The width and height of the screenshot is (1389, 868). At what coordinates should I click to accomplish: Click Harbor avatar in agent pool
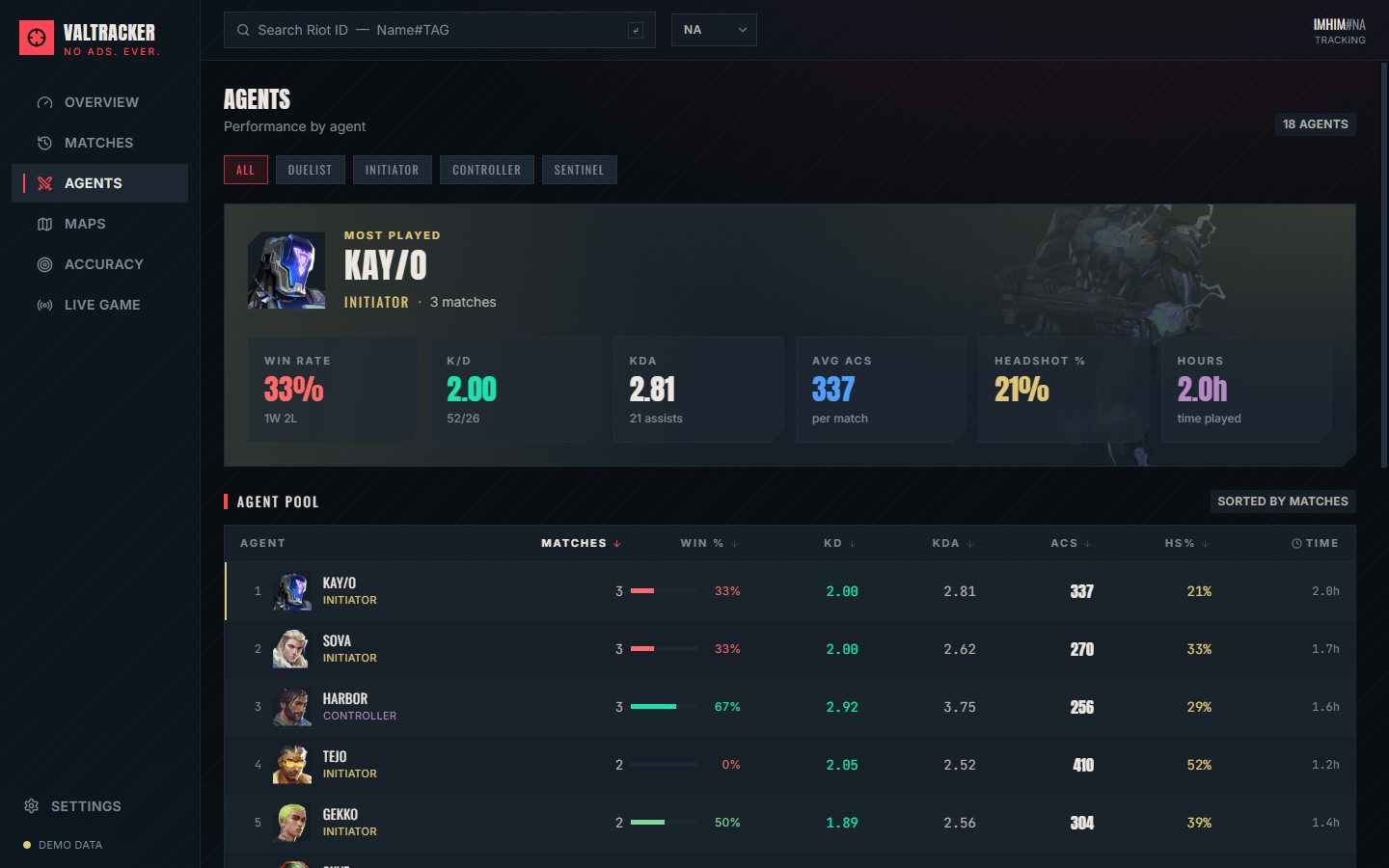click(292, 707)
